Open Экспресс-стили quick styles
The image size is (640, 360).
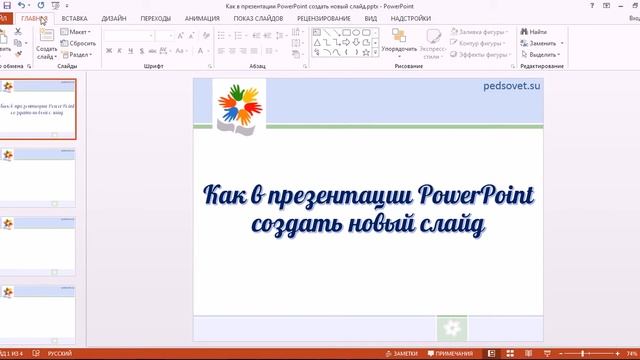point(433,43)
